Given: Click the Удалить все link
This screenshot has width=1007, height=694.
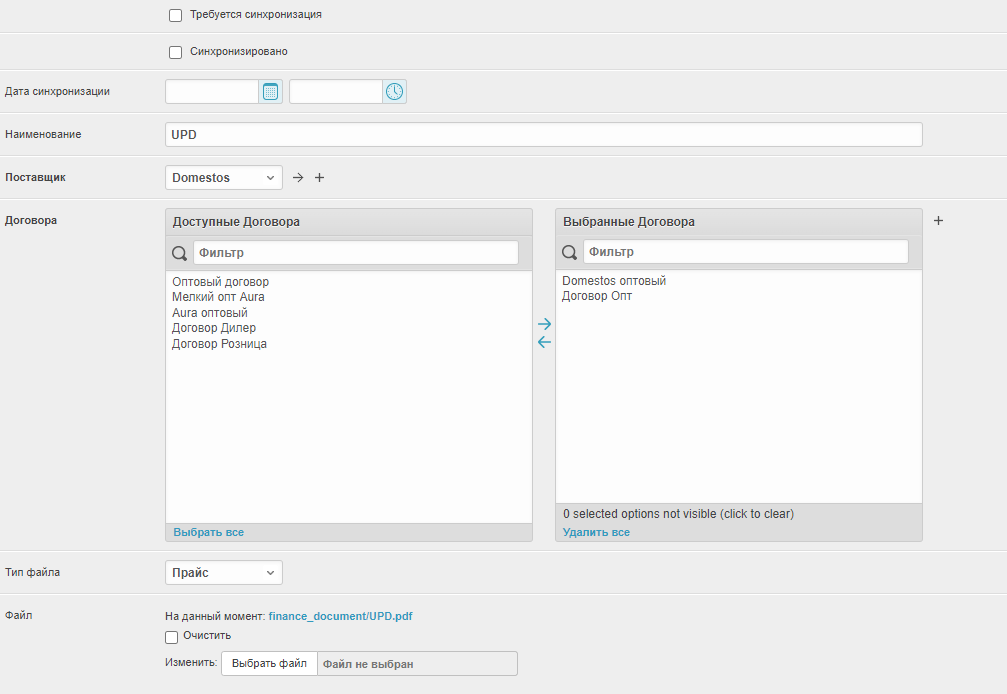Looking at the screenshot, I should [596, 532].
